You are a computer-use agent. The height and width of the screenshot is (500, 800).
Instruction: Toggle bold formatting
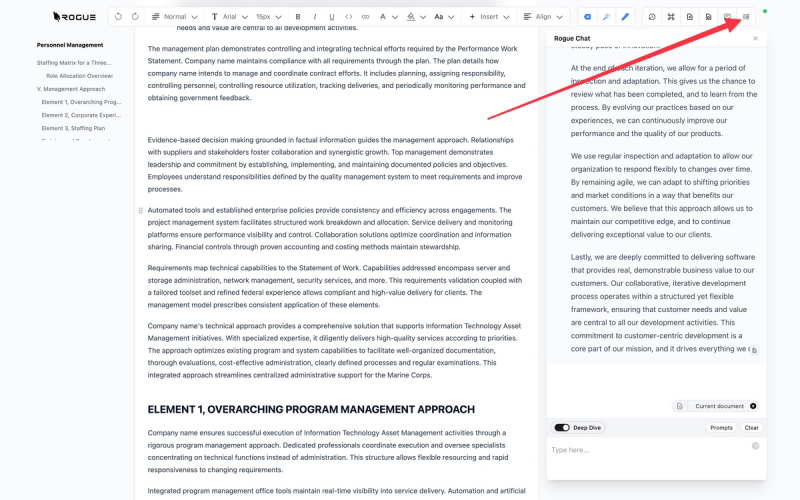pyautogui.click(x=298, y=17)
